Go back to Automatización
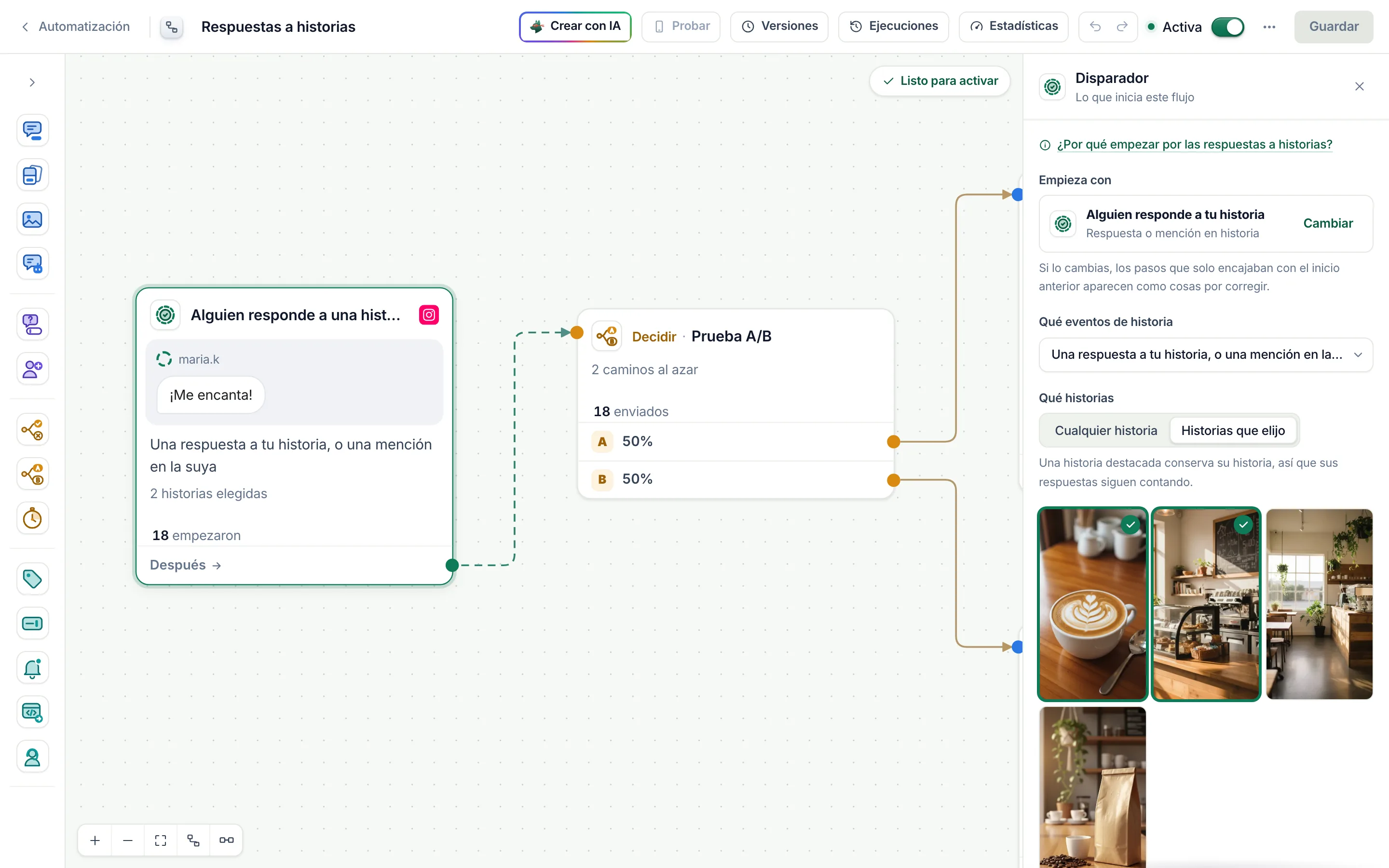 pyautogui.click(x=75, y=27)
